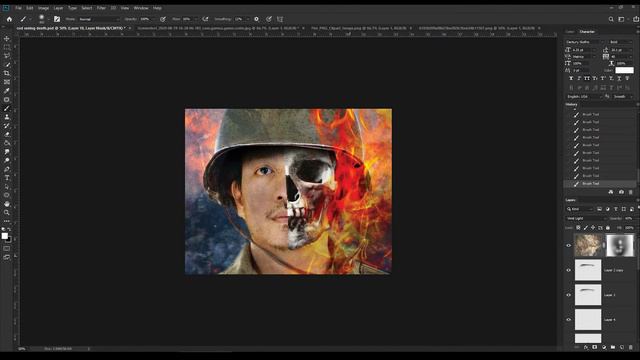Open the File menu
This screenshot has height=360, width=640.
(x=18, y=8)
